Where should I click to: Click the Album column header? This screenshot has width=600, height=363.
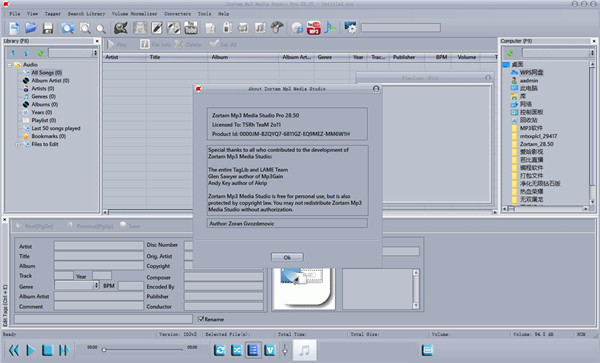(x=243, y=57)
